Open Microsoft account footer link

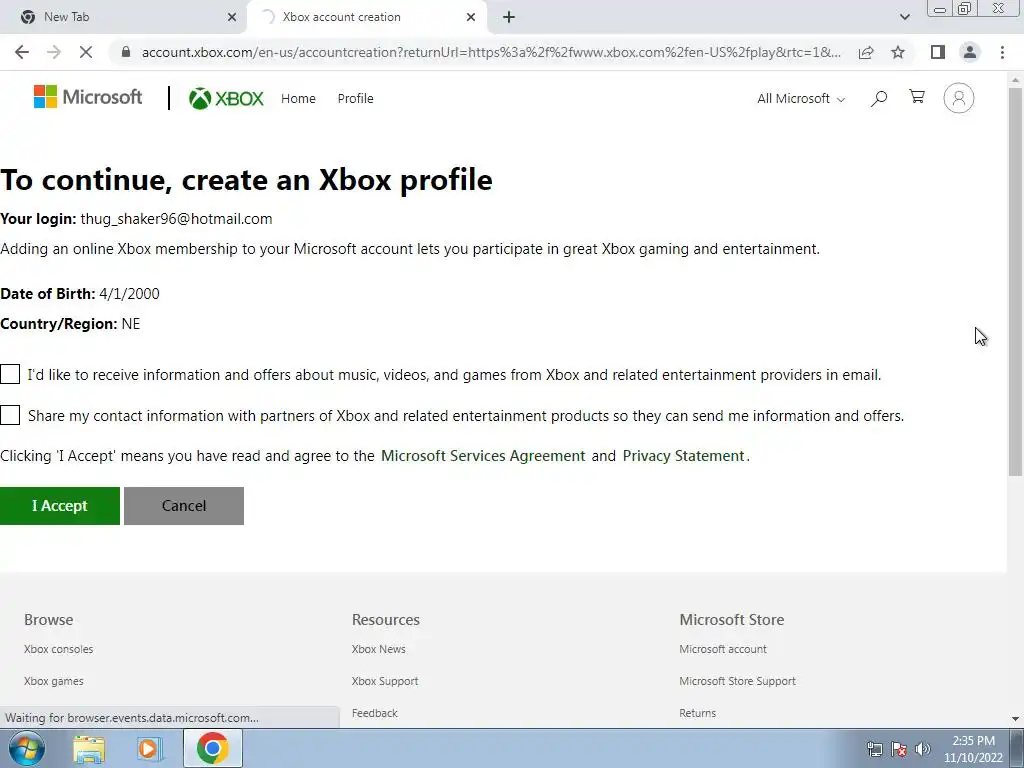pos(723,649)
